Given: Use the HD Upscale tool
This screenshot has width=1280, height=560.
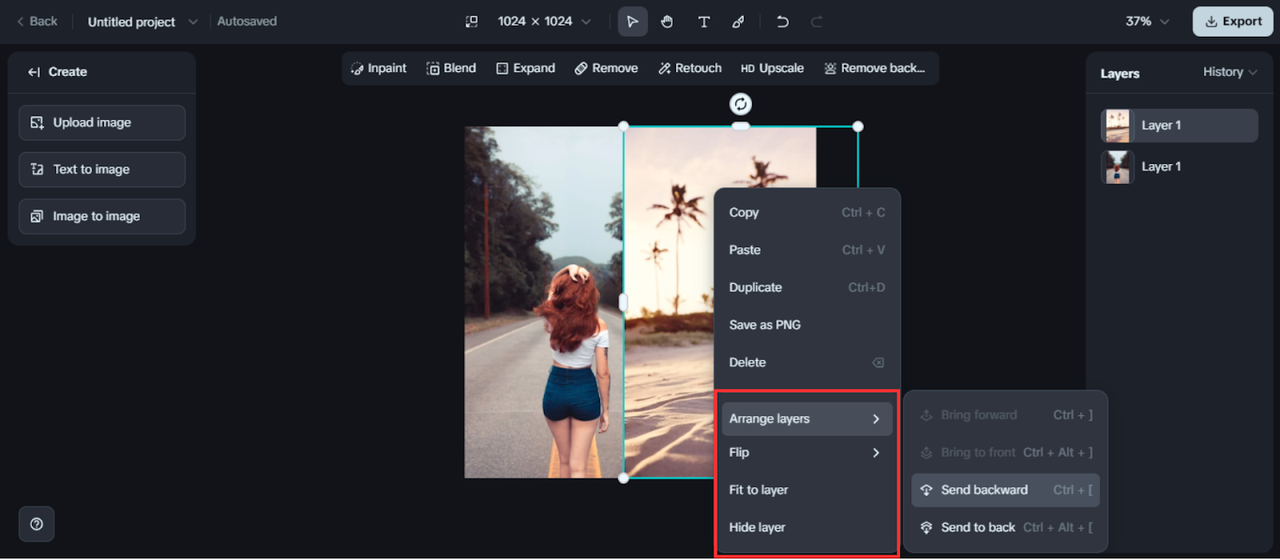Looking at the screenshot, I should (x=772, y=68).
